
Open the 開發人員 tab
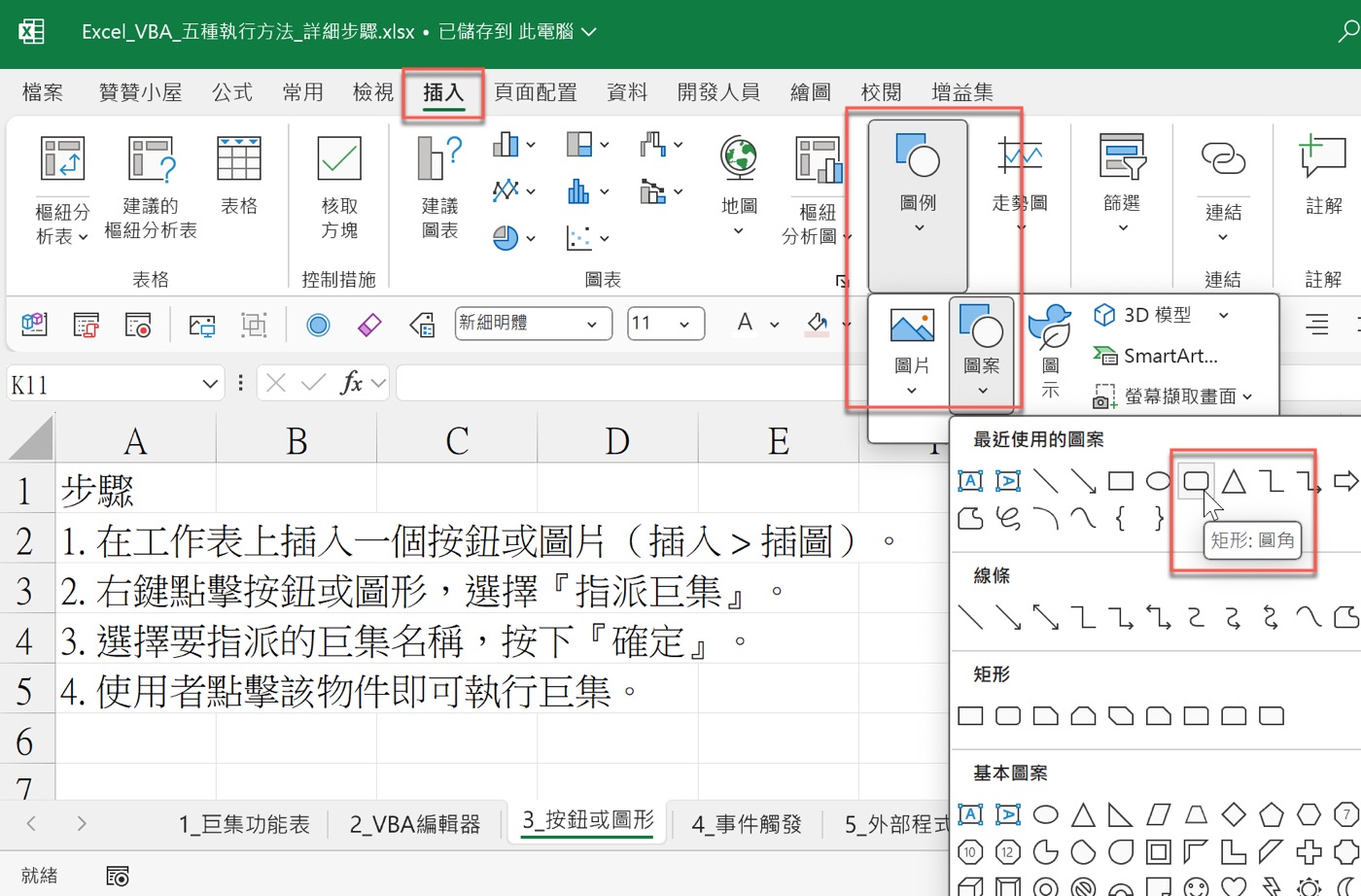point(718,92)
